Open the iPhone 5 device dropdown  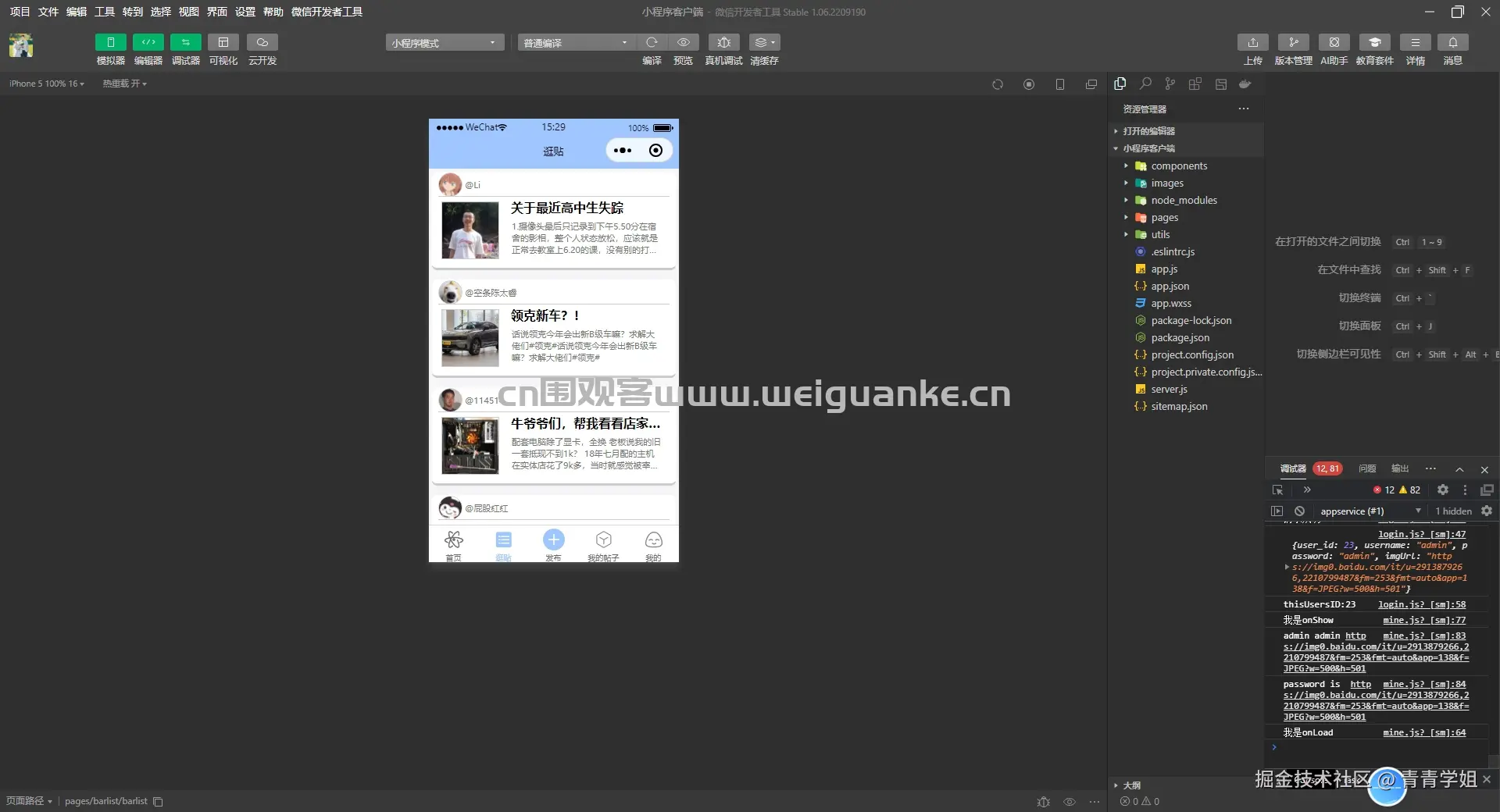tap(46, 84)
